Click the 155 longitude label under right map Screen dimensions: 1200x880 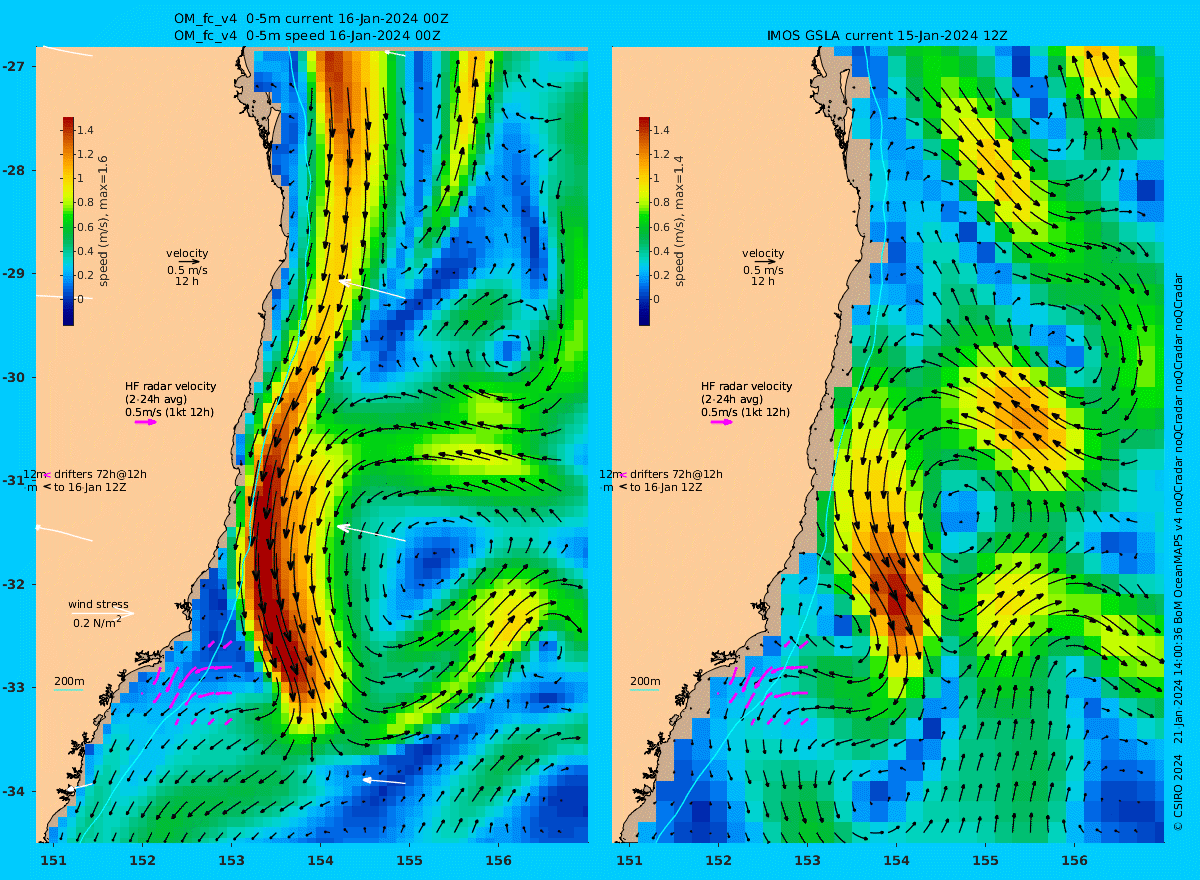coord(985,859)
